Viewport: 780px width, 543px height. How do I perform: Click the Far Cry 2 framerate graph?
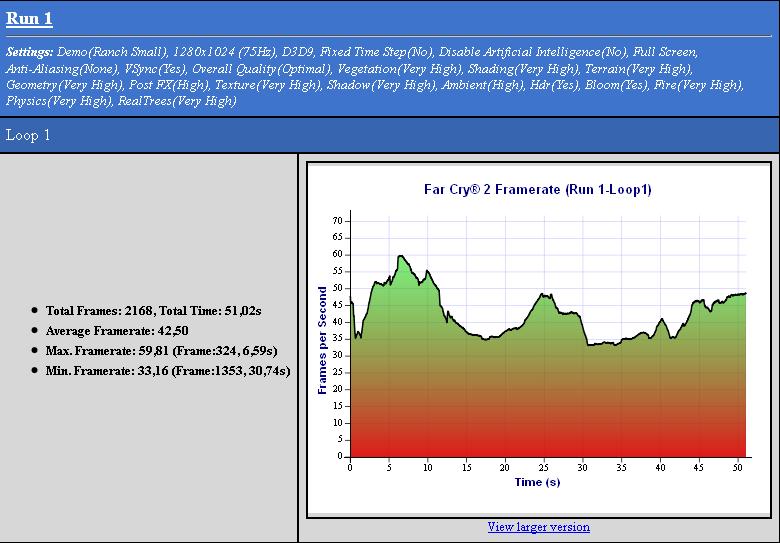[539, 340]
